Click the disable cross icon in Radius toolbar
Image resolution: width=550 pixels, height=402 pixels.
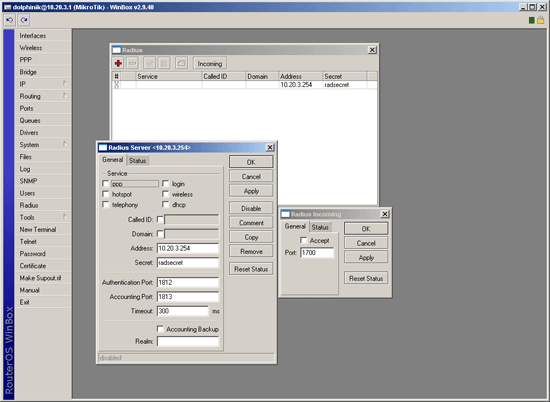point(164,63)
